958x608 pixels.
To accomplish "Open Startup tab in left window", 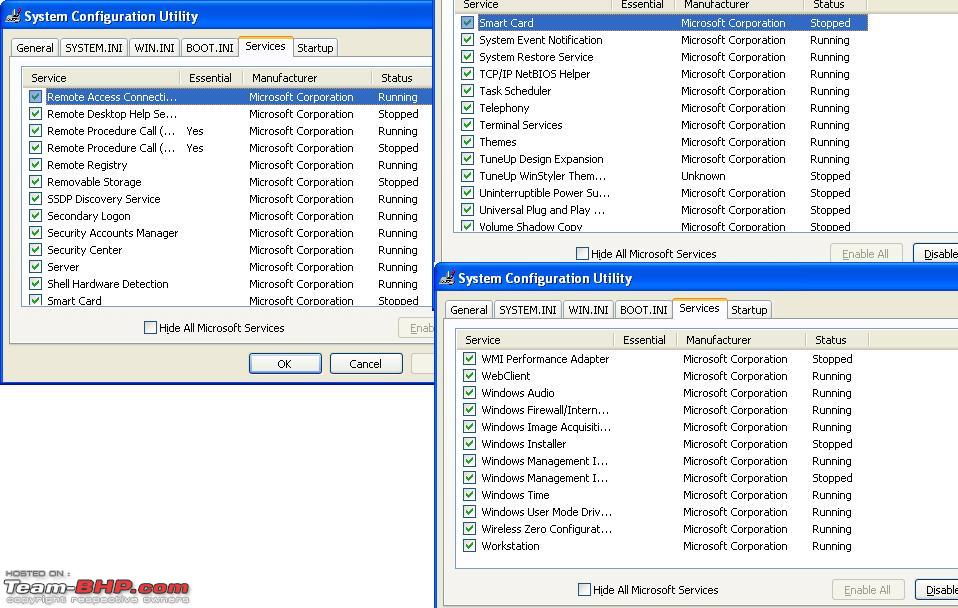I will click(315, 48).
